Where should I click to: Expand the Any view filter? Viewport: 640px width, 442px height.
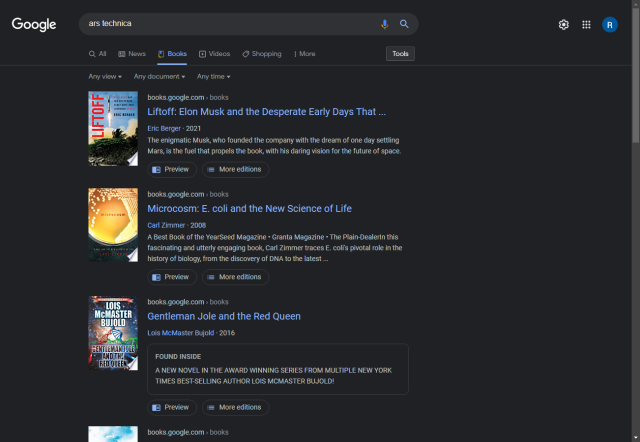(105, 76)
